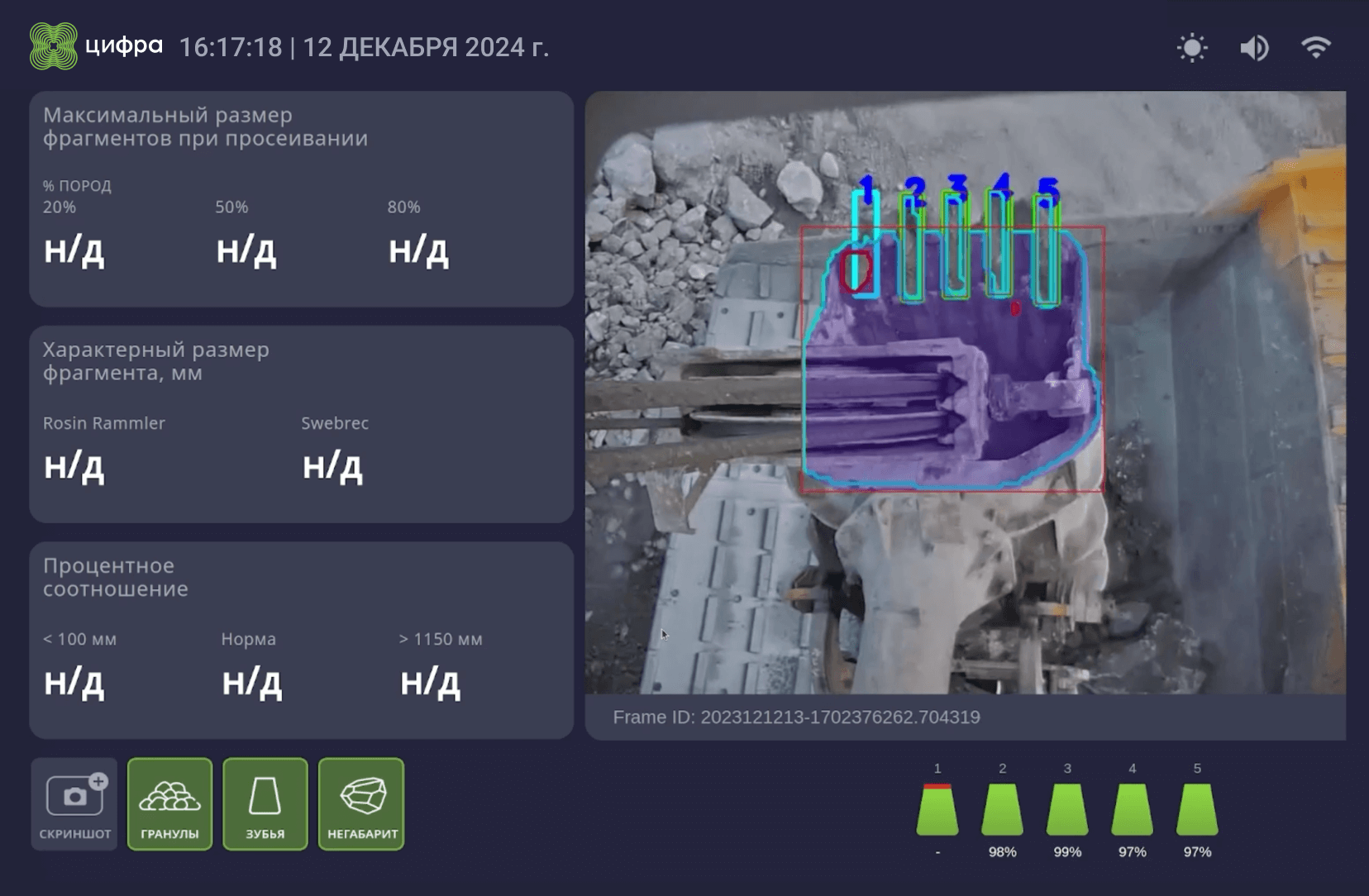Click the Swebrec value
This screenshot has height=896, width=1369.
332,467
